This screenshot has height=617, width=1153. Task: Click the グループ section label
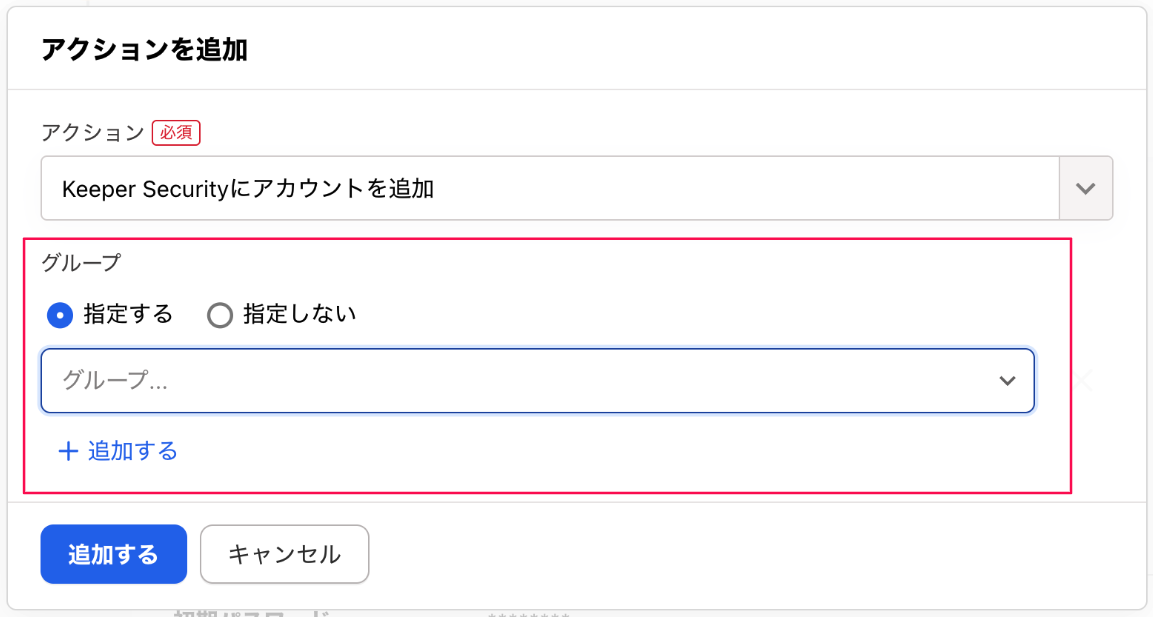tap(80, 263)
